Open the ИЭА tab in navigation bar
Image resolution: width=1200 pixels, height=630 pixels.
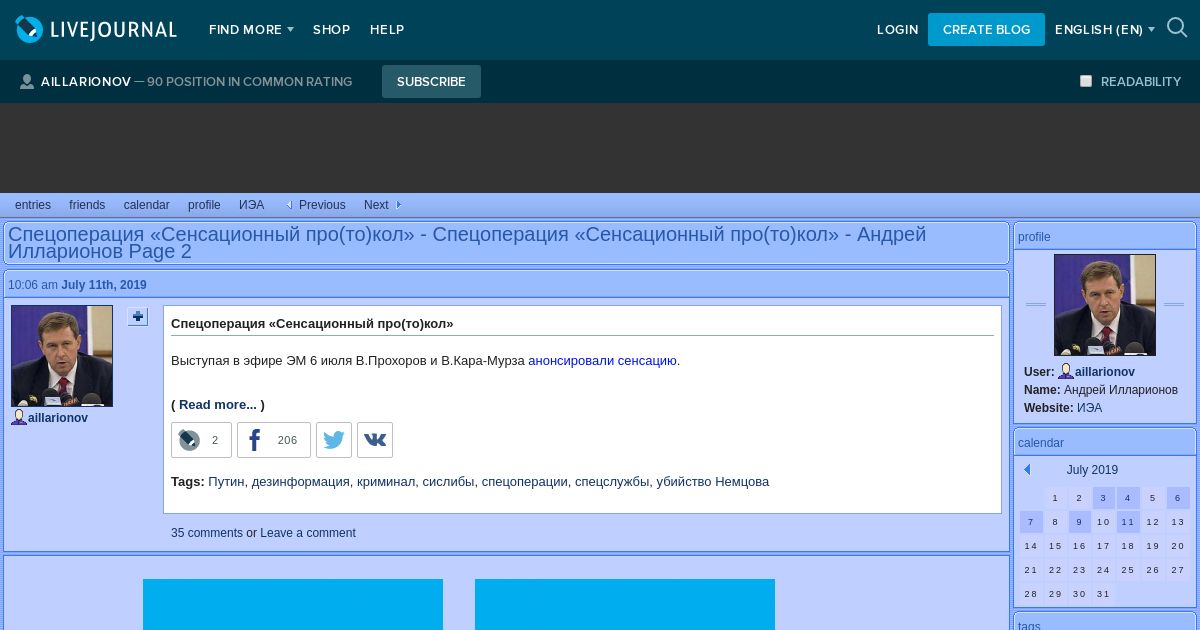[x=251, y=205]
